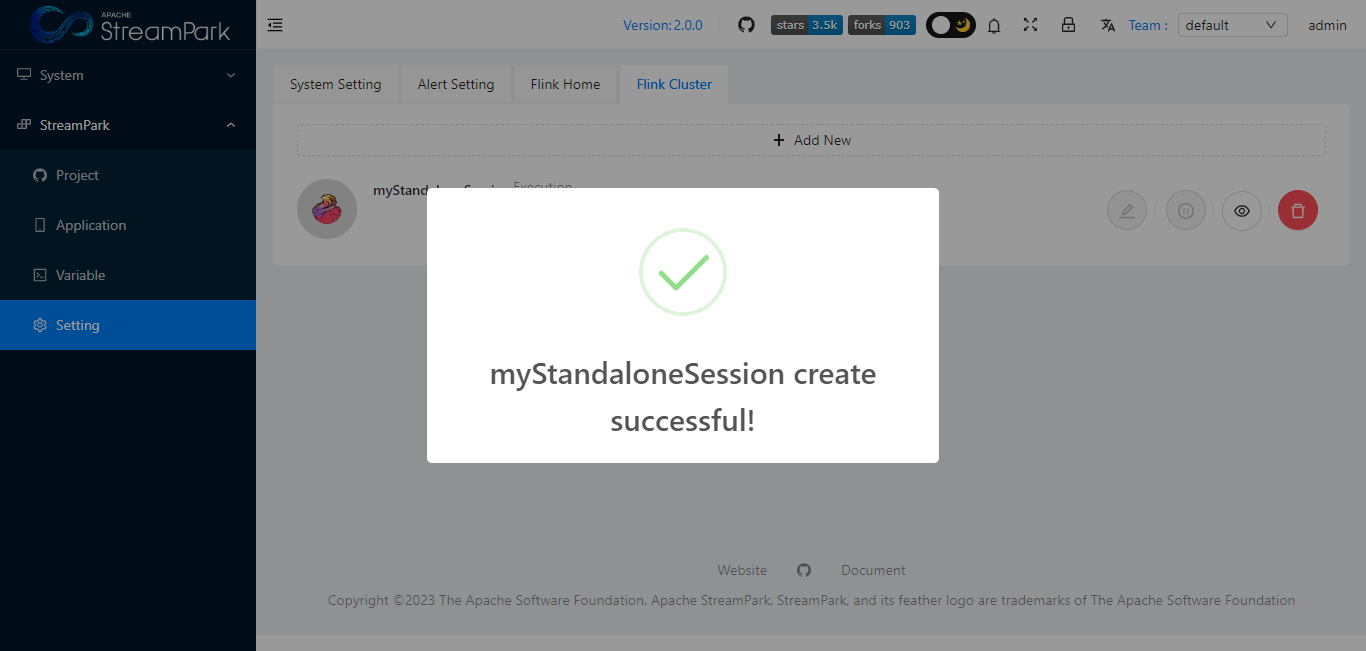Open the language translation icon

click(1107, 25)
